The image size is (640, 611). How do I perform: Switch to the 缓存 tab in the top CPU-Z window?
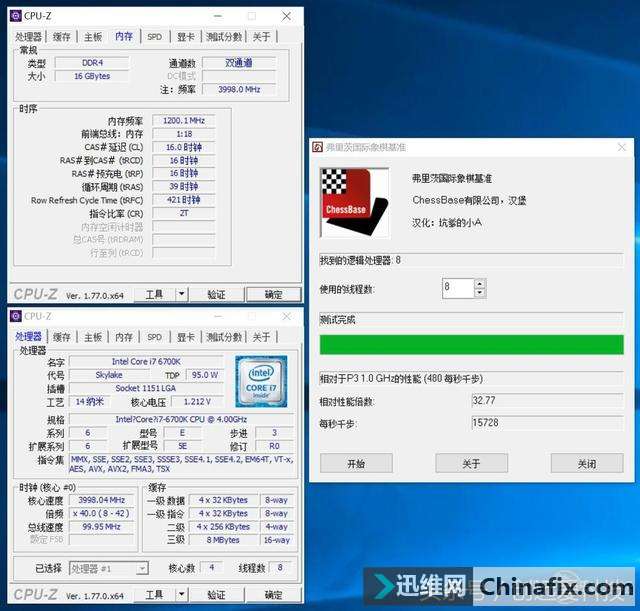[x=62, y=37]
